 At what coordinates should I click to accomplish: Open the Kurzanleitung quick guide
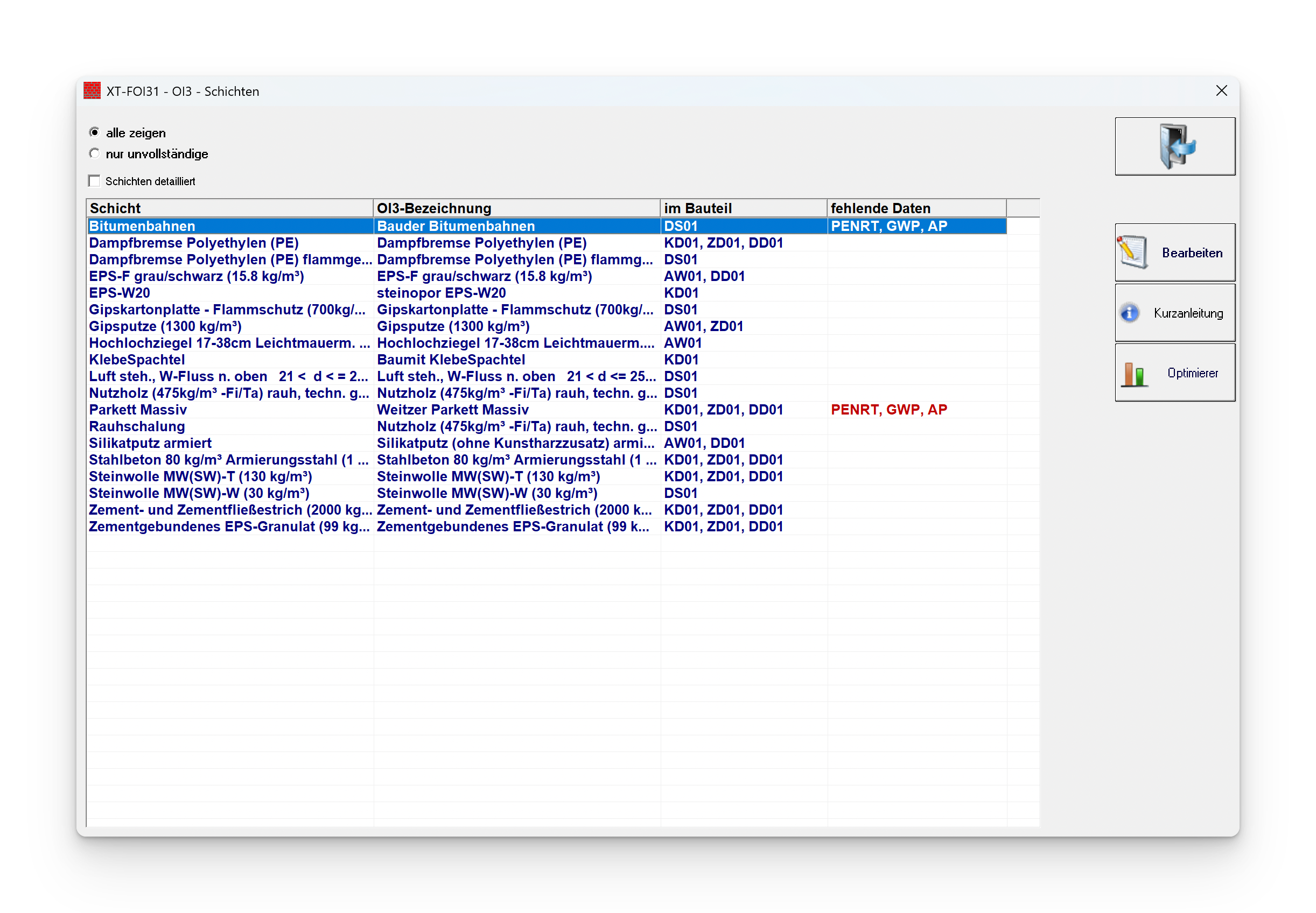tap(1187, 313)
